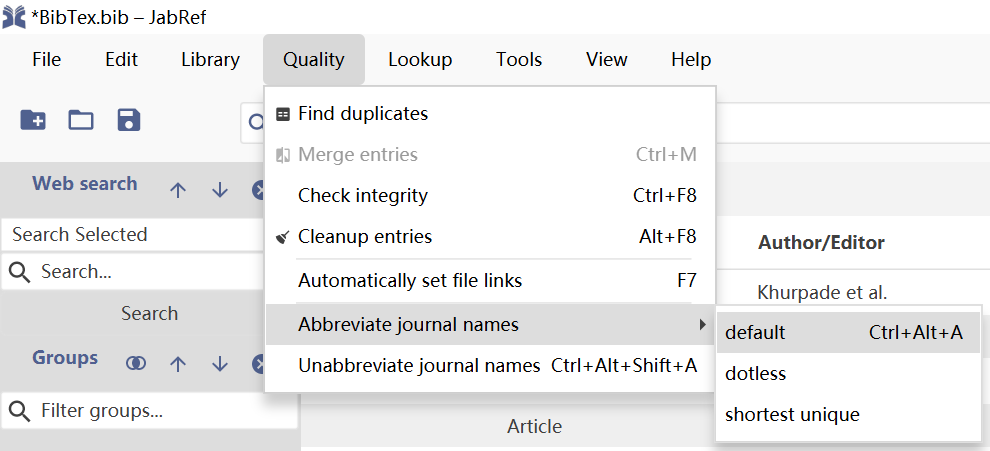Move Web search panel down
The width and height of the screenshot is (990, 451).
pyautogui.click(x=220, y=190)
